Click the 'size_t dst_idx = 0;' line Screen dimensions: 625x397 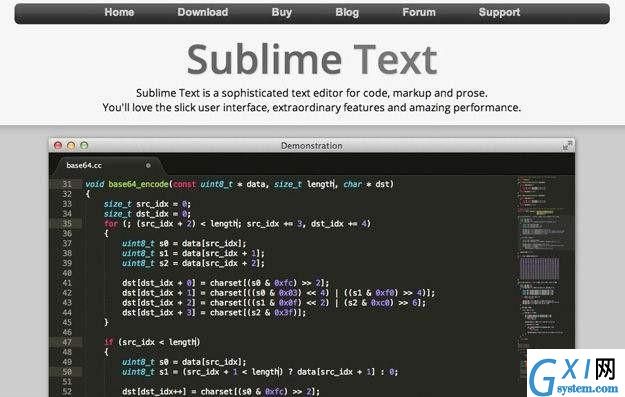[147, 214]
